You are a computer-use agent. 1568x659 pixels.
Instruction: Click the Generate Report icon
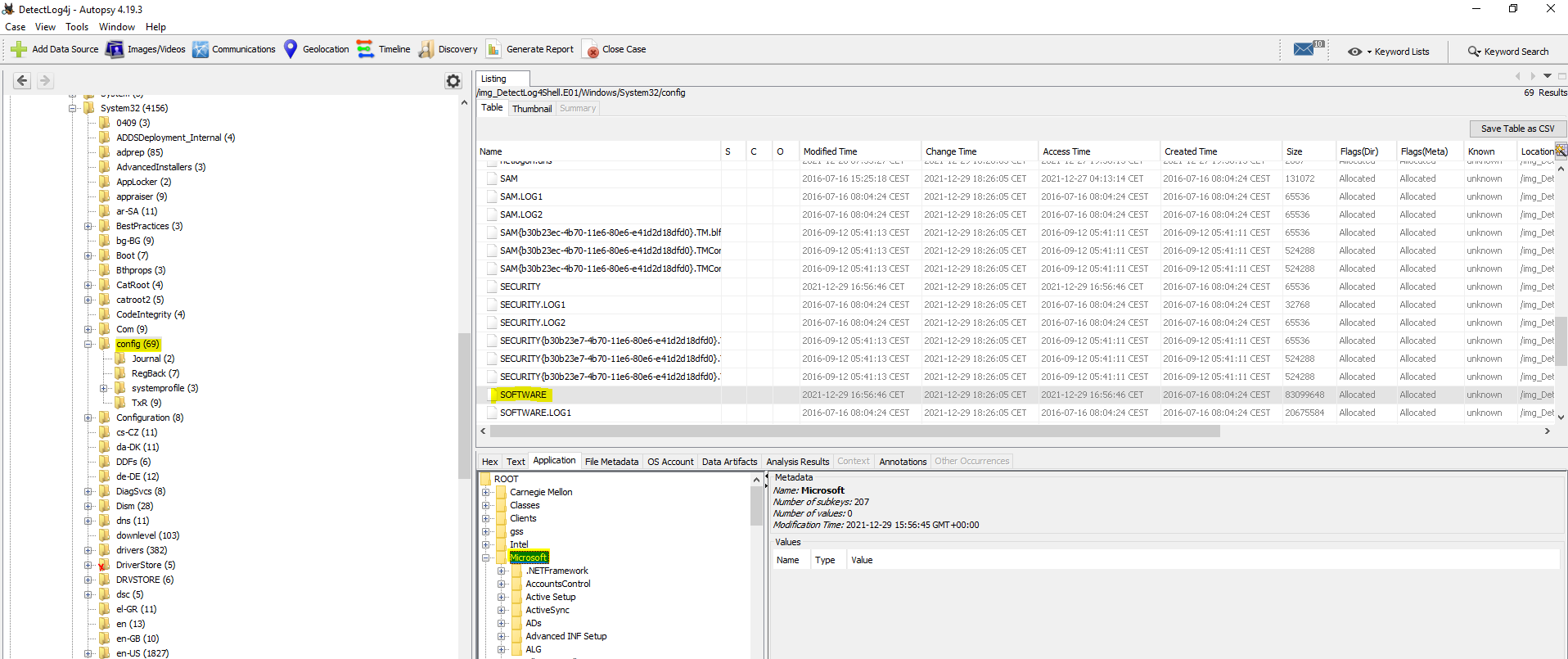[493, 49]
